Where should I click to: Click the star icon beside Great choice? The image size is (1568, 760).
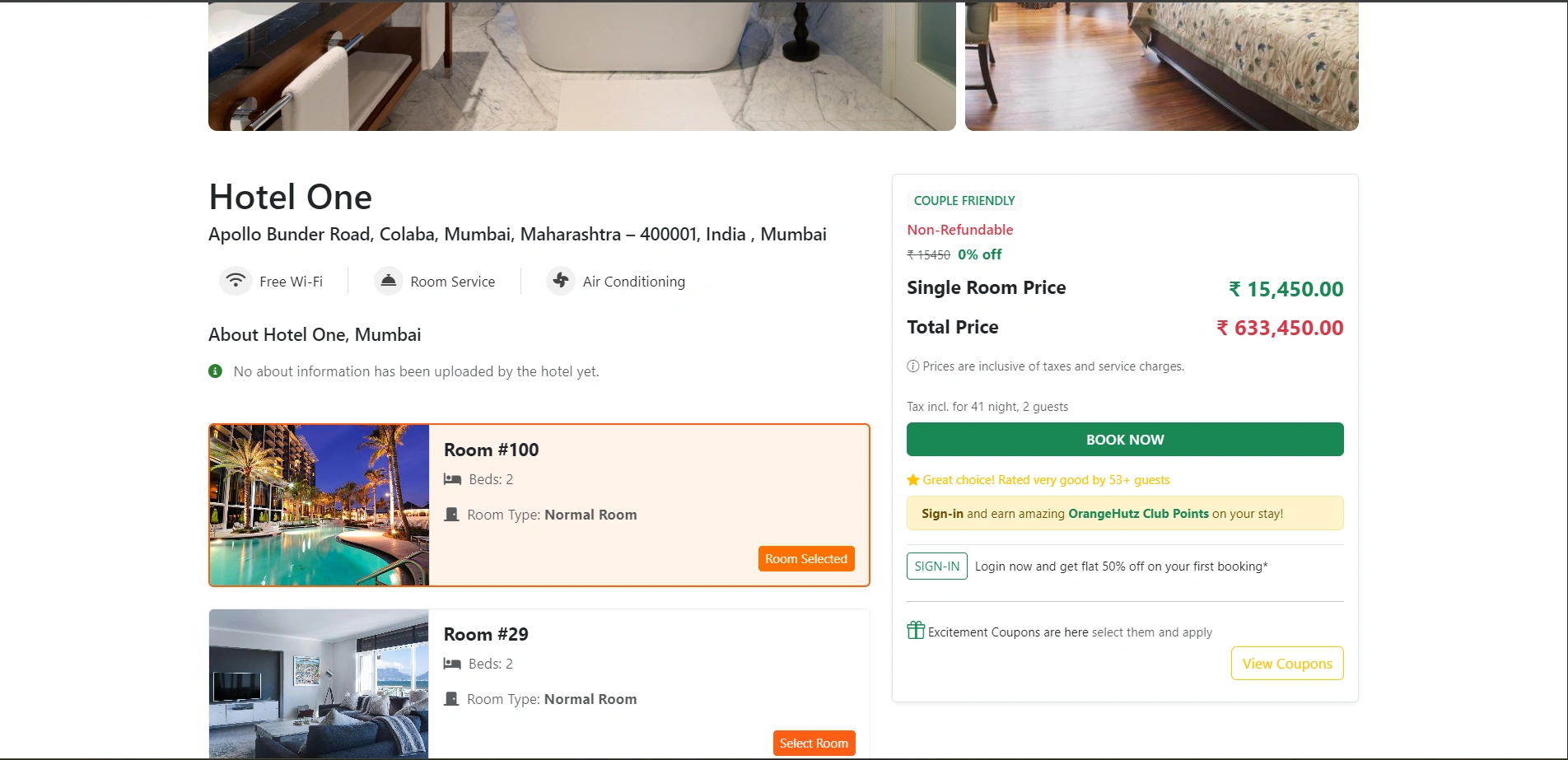coord(913,480)
